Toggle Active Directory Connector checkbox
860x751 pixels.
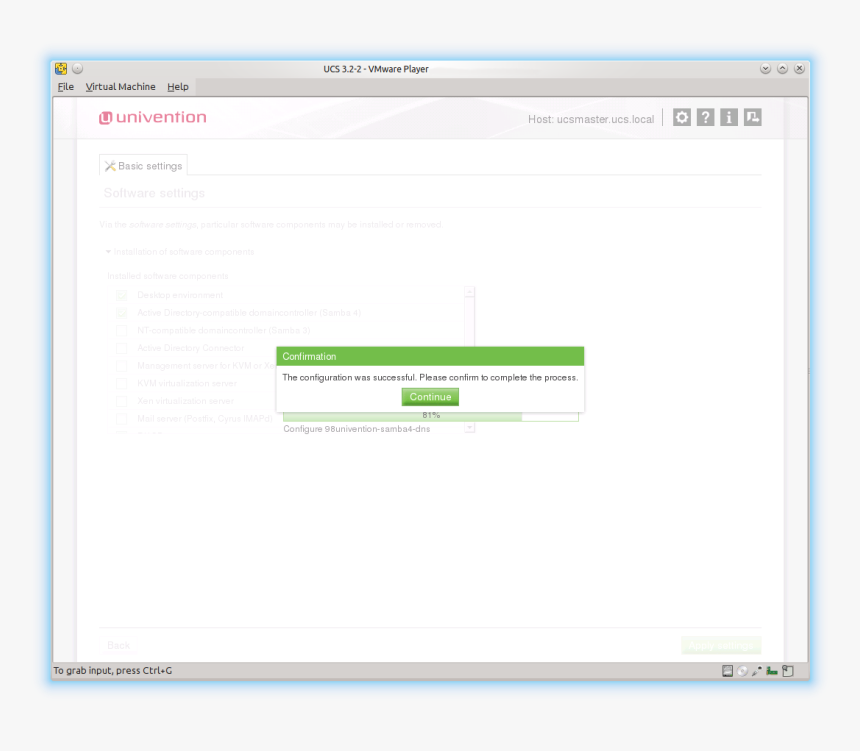tap(122, 348)
